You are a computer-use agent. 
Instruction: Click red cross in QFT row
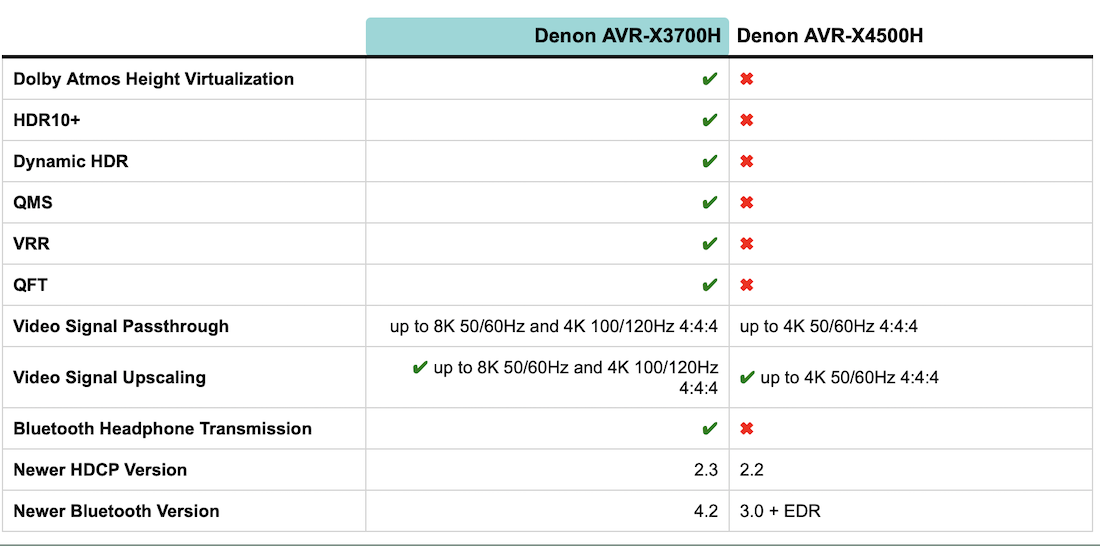pos(746,285)
